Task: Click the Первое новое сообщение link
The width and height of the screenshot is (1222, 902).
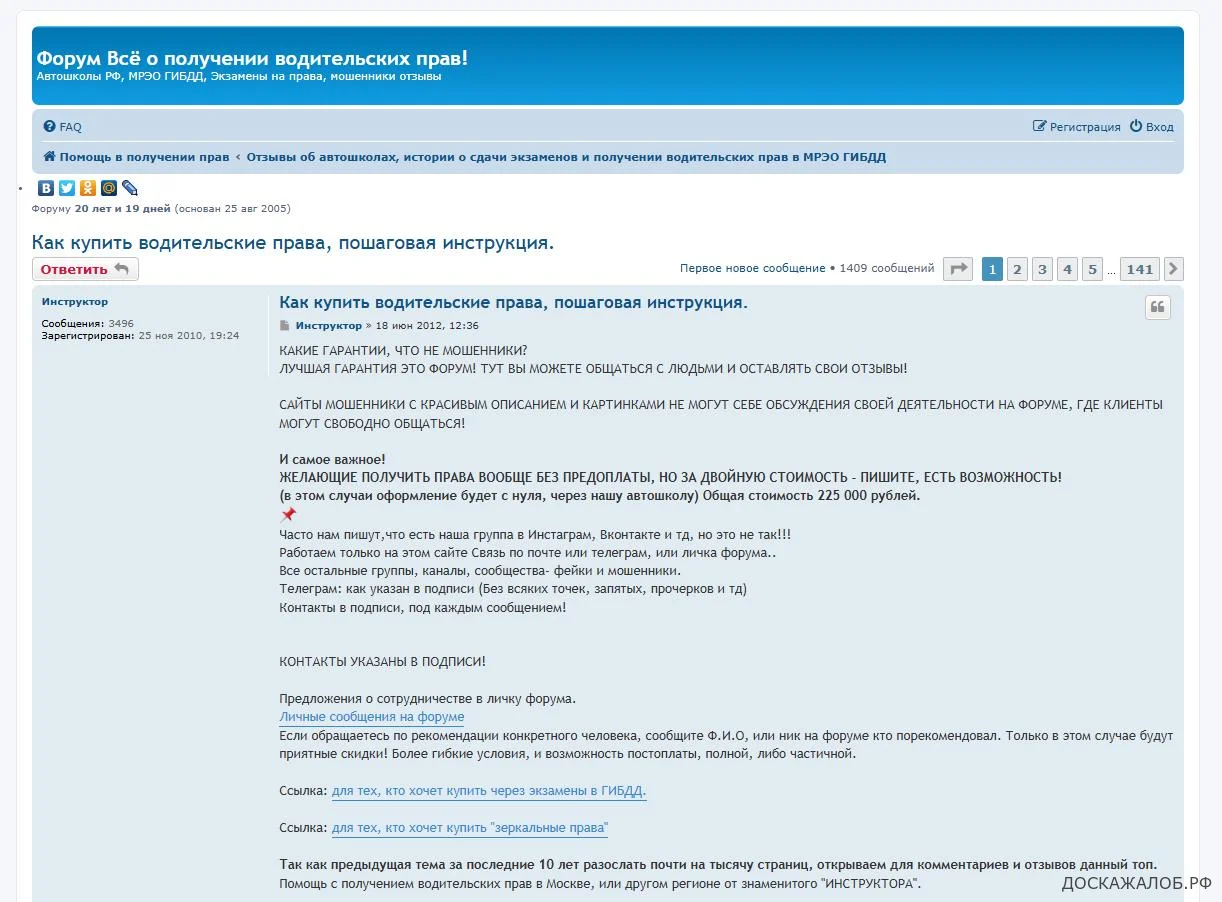Action: (752, 268)
